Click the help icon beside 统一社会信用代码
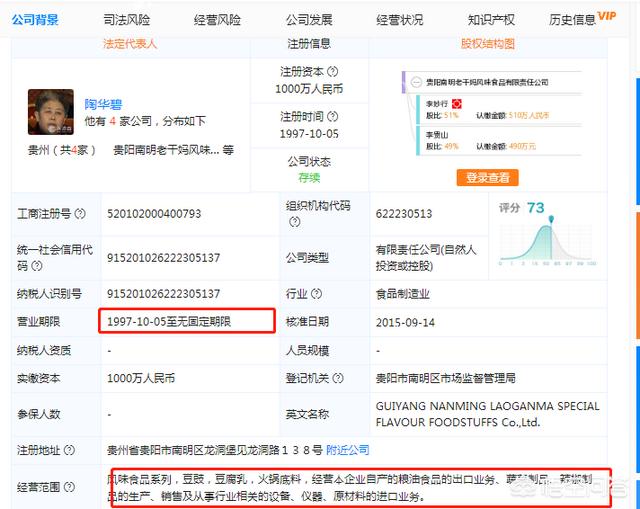The image size is (640, 509). click(x=37, y=266)
